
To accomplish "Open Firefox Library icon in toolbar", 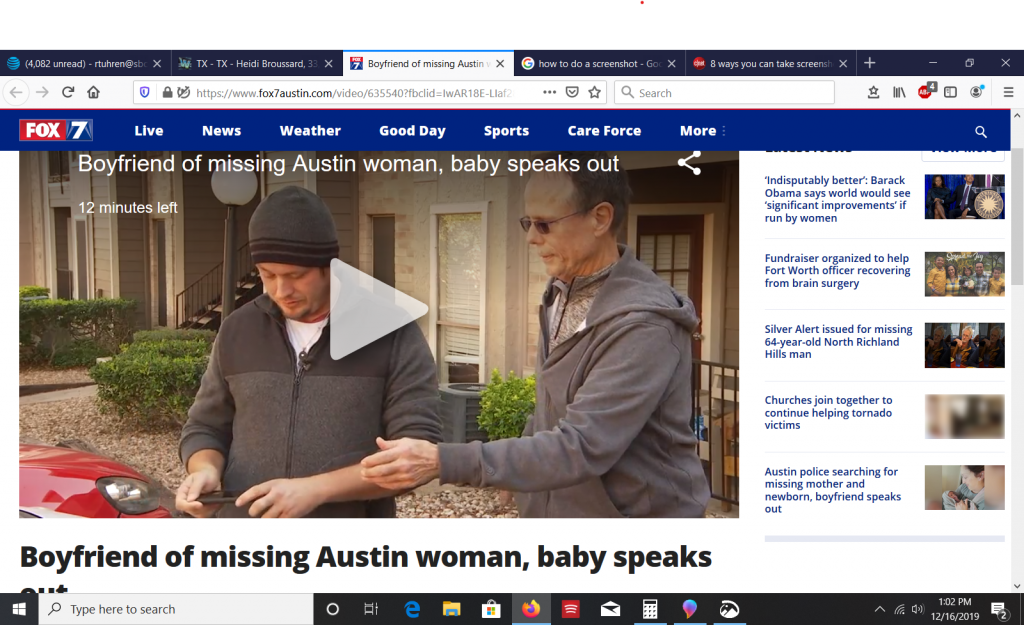I will 899,92.
